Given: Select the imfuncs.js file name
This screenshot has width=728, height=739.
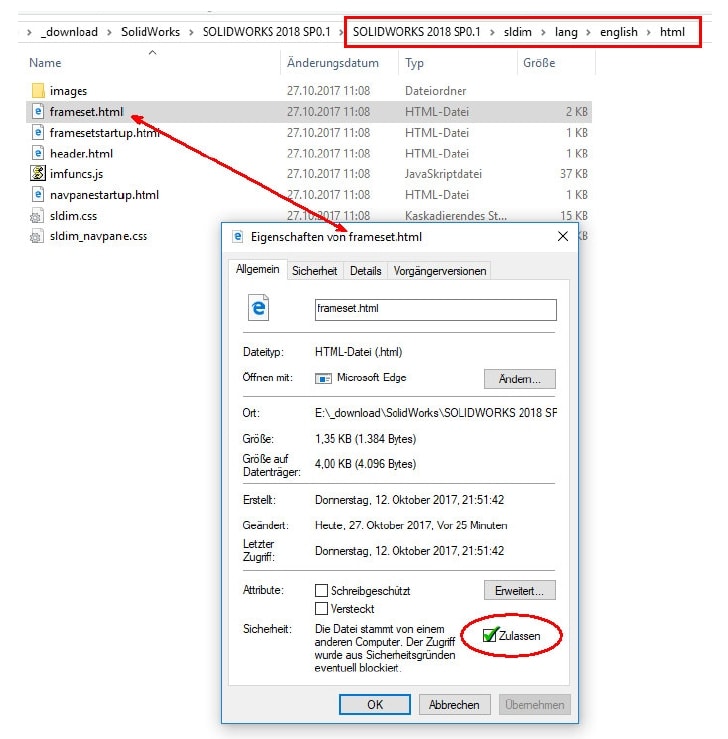Looking at the screenshot, I should (76, 174).
